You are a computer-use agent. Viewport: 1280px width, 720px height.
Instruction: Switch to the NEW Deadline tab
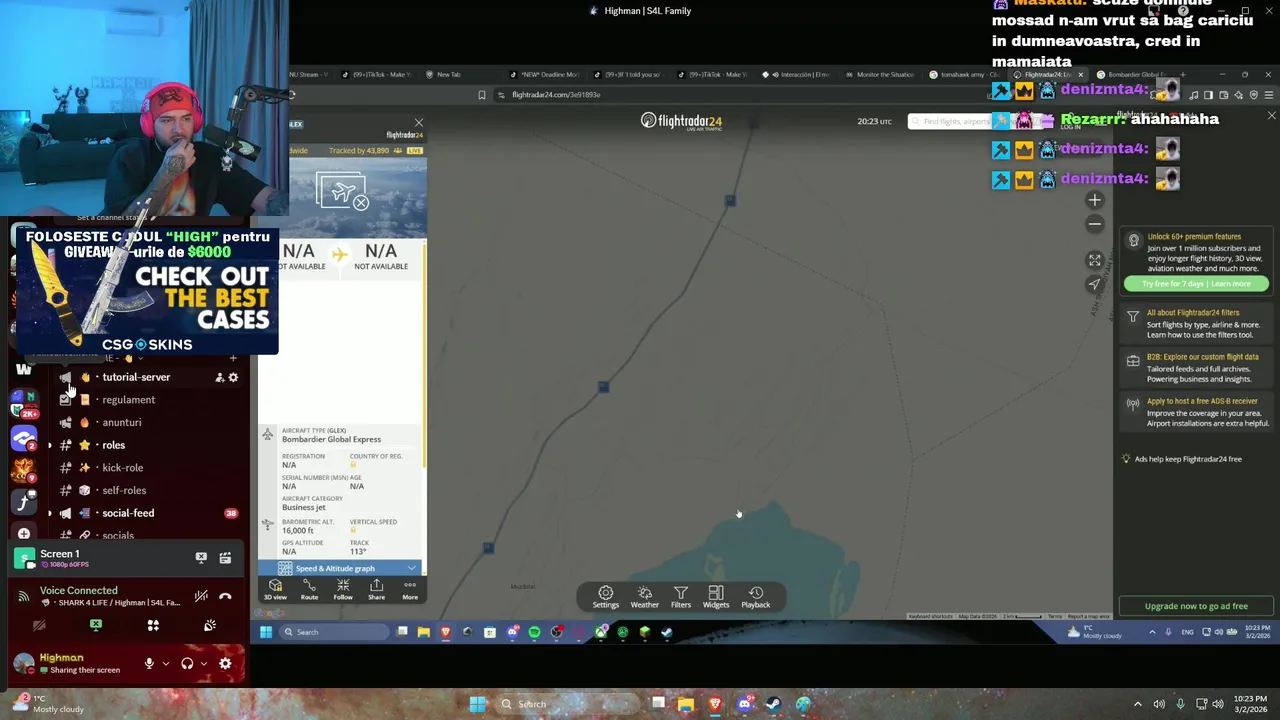click(x=543, y=74)
